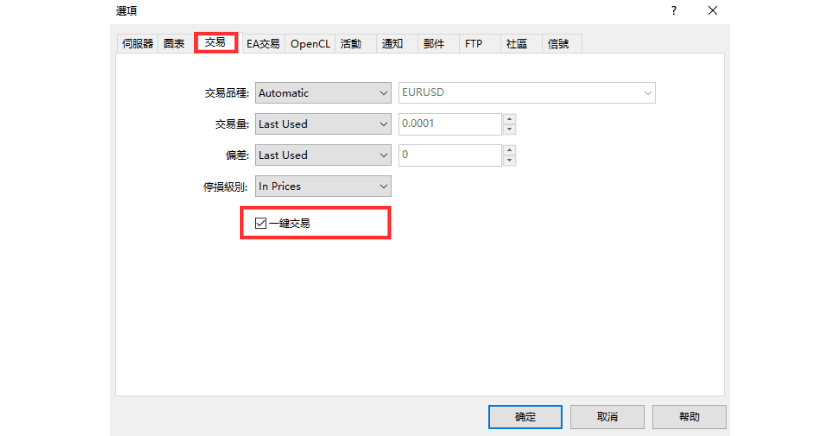Switch to the 伺服器 tab
This screenshot has width=840, height=436.
coord(137,44)
